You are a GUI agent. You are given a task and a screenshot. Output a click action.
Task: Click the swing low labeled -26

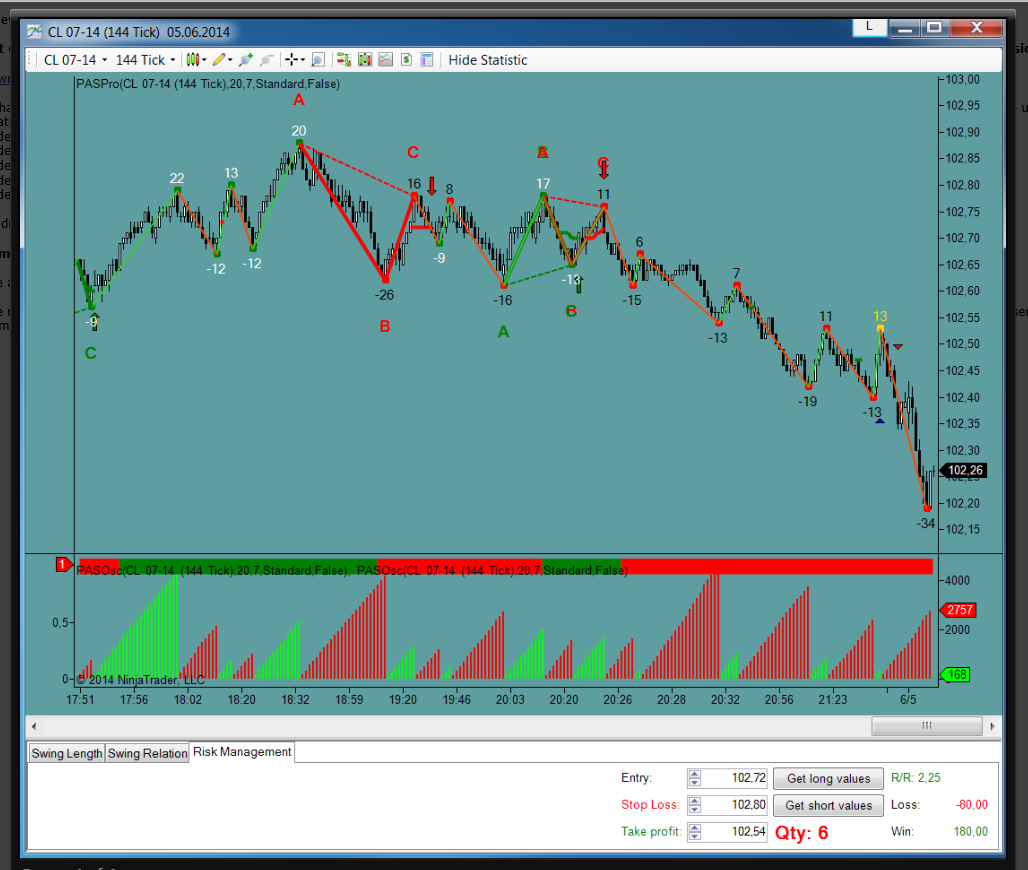pyautogui.click(x=384, y=295)
